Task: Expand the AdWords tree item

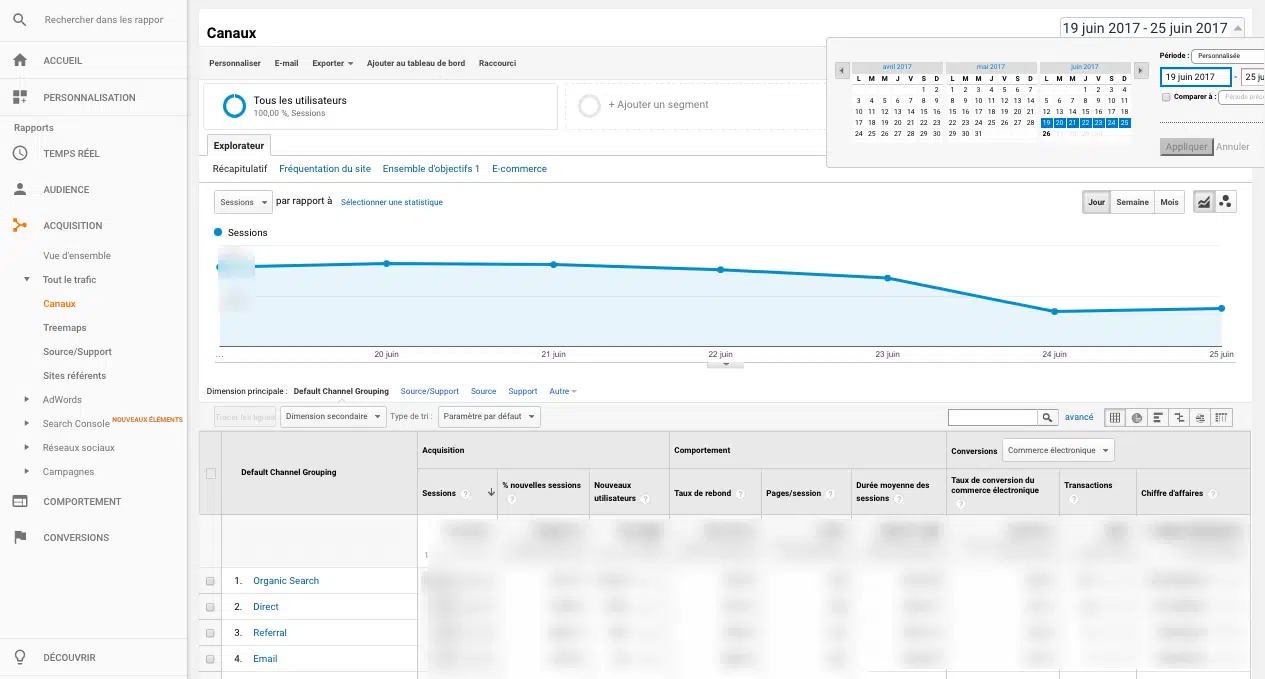Action: [x=27, y=400]
